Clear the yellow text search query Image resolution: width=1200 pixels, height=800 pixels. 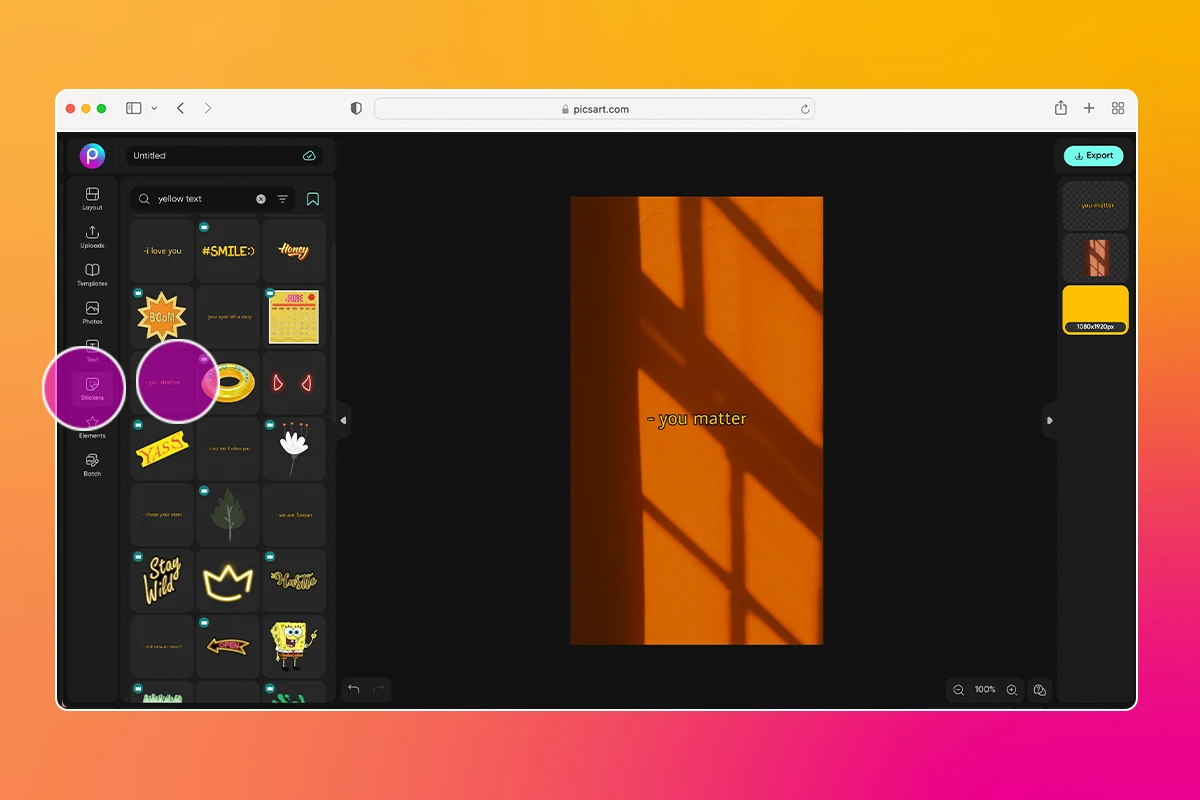[x=261, y=199]
